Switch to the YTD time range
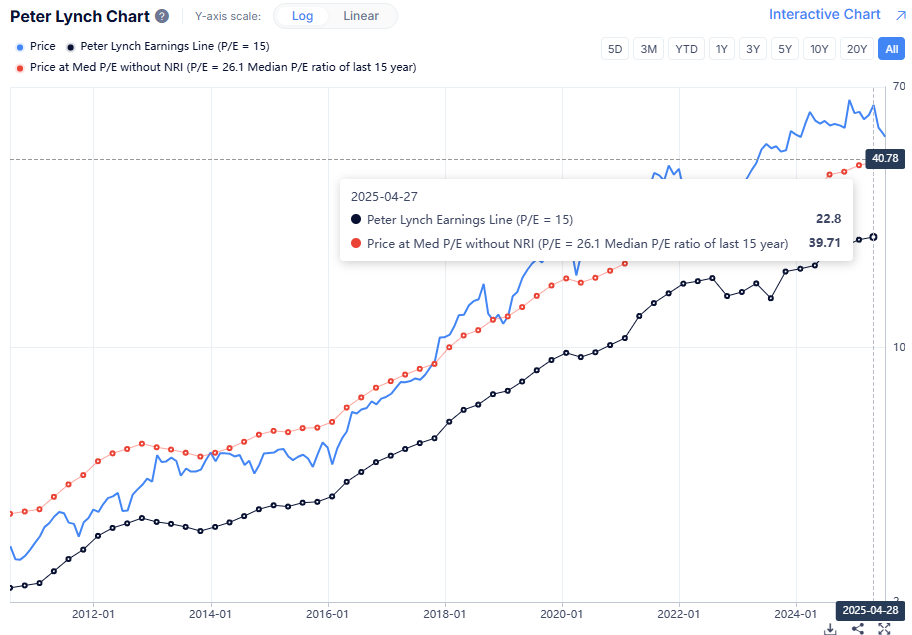Image resolution: width=912 pixels, height=635 pixels. click(x=686, y=48)
